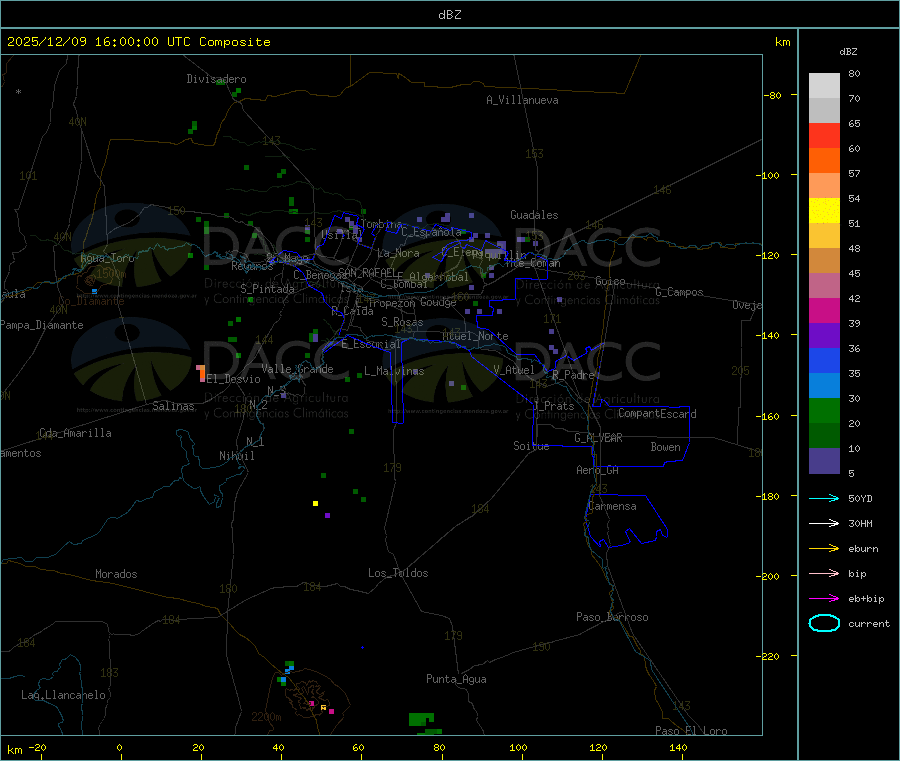Click the pink bip arrow in legend
Viewport: 900px width, 761px height.
pos(824,573)
